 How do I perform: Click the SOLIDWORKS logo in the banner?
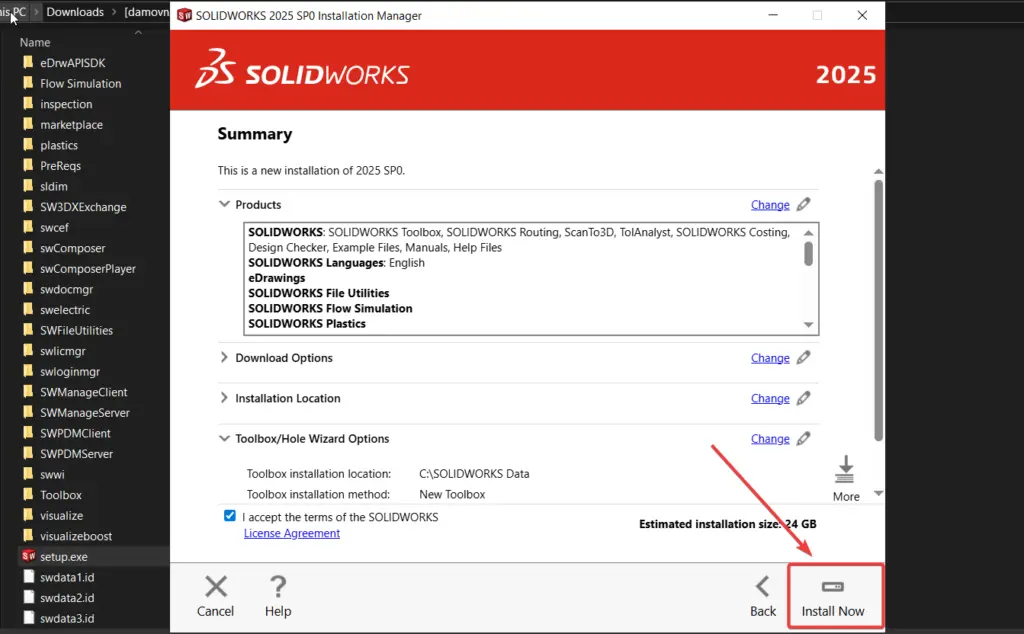(302, 69)
